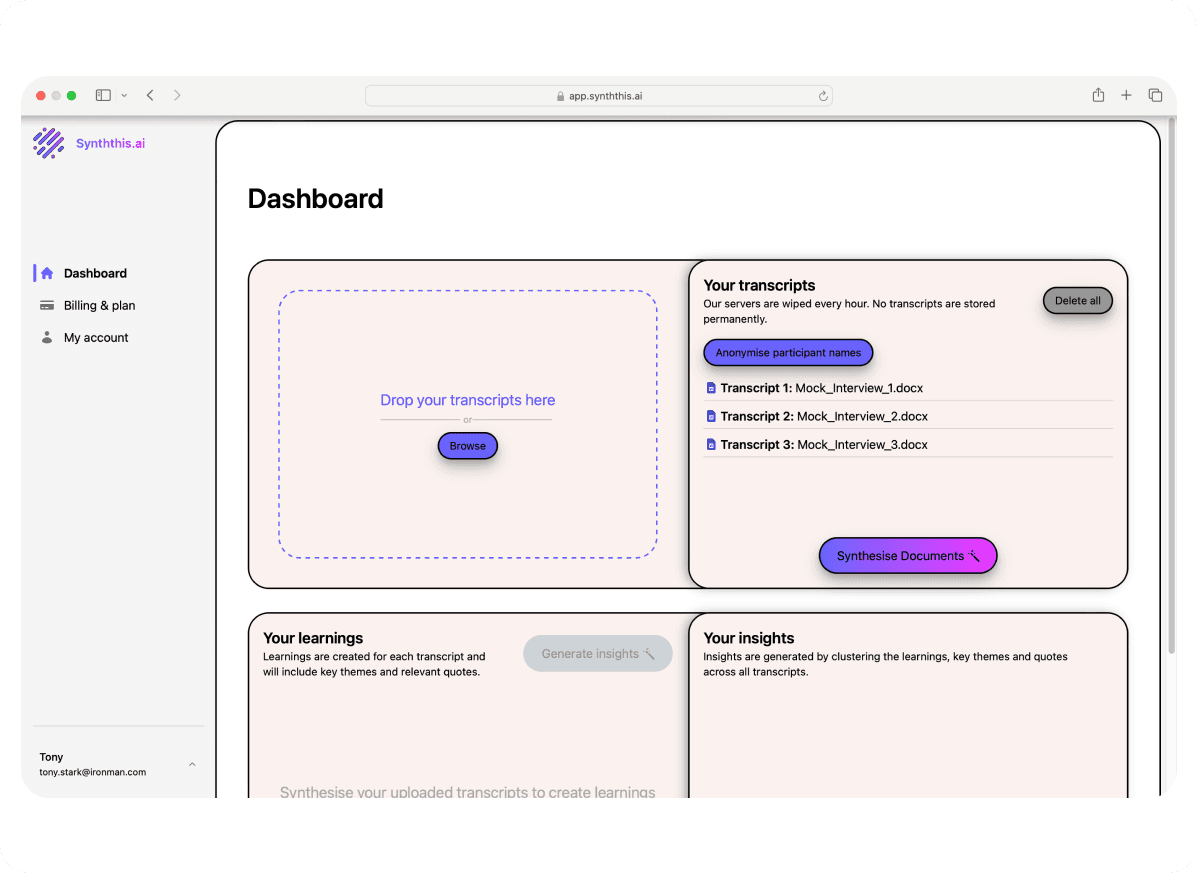
Task: Expand the sidebar options dropdown arrow
Action: tap(124, 95)
